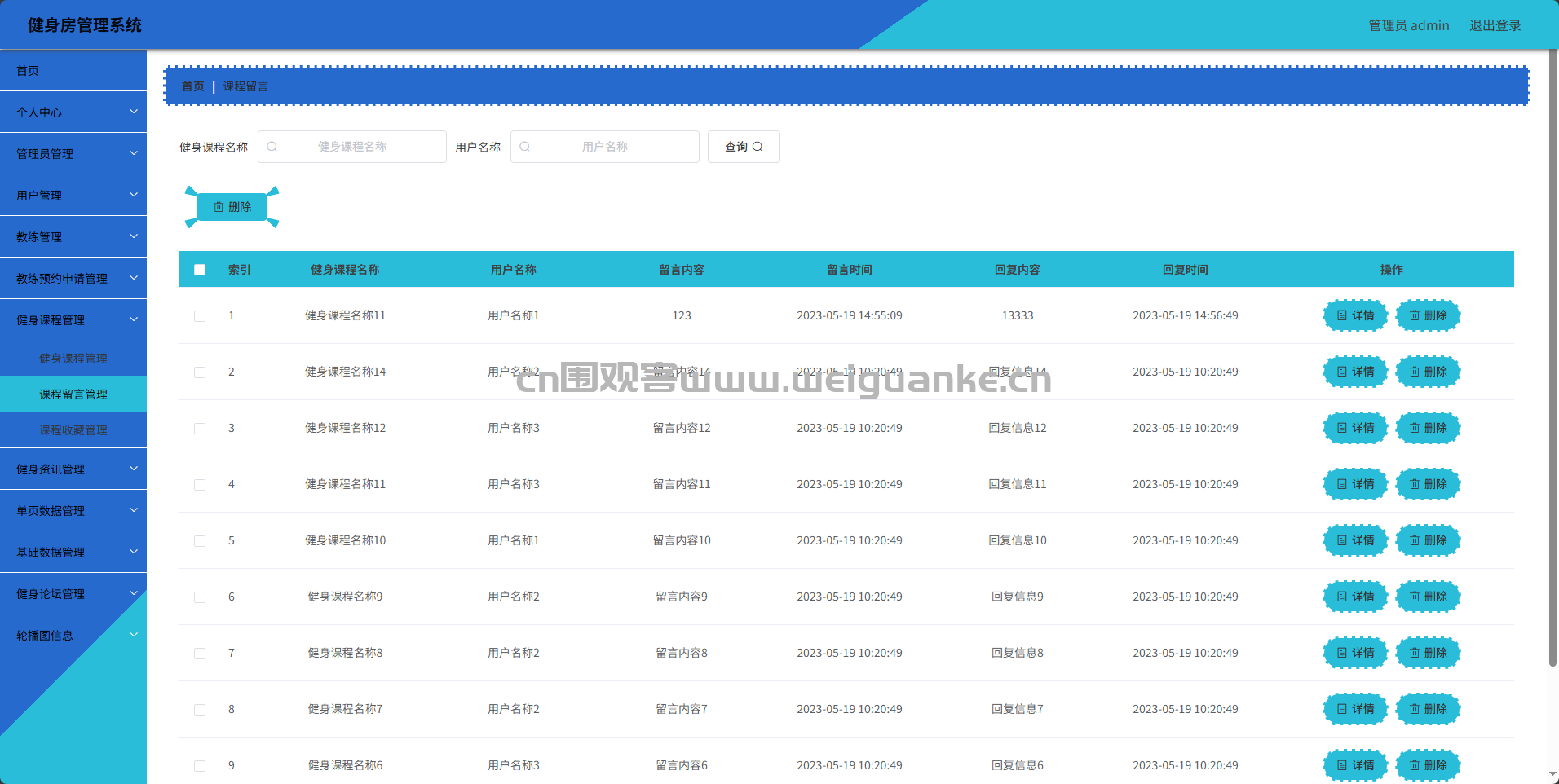Toggle the select-all checkbox in table header
The image size is (1559, 784).
tap(200, 270)
